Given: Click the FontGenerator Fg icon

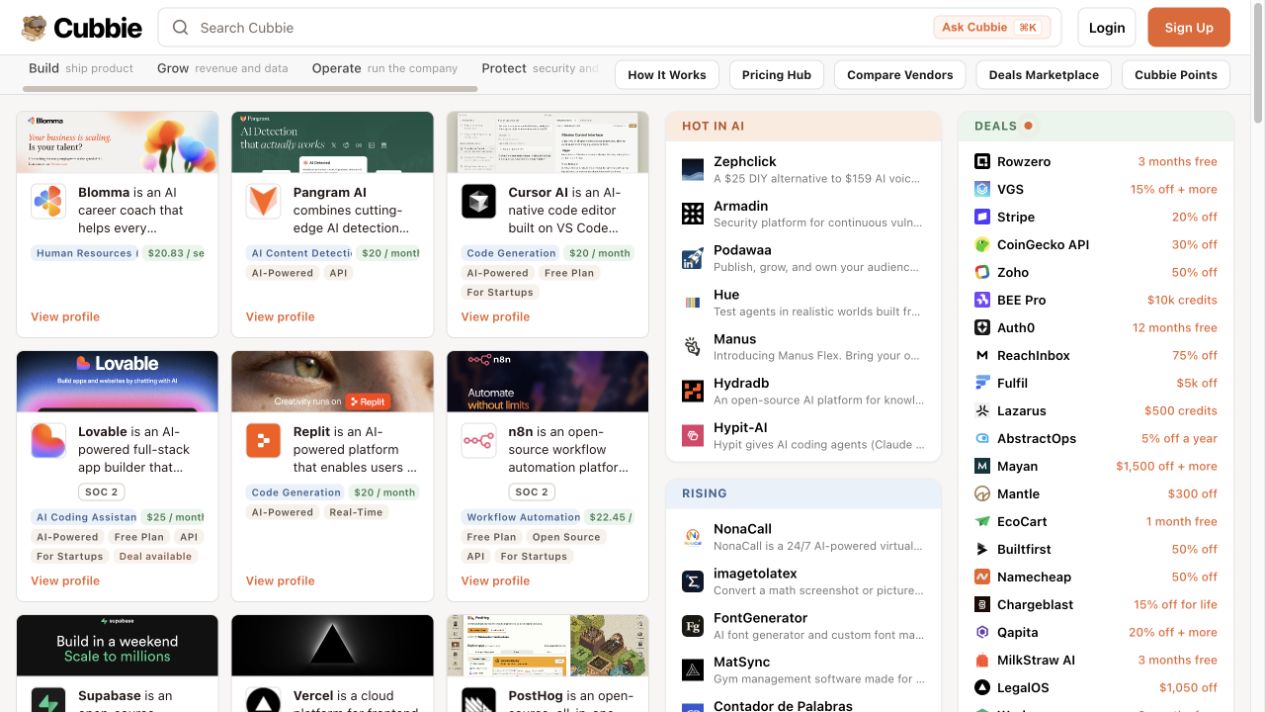Looking at the screenshot, I should click(693, 626).
